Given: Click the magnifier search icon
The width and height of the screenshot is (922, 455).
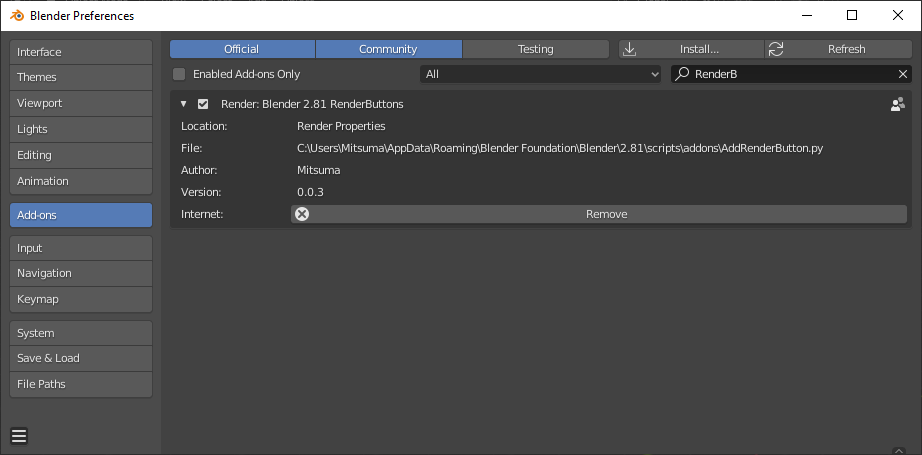Looking at the screenshot, I should coord(682,74).
